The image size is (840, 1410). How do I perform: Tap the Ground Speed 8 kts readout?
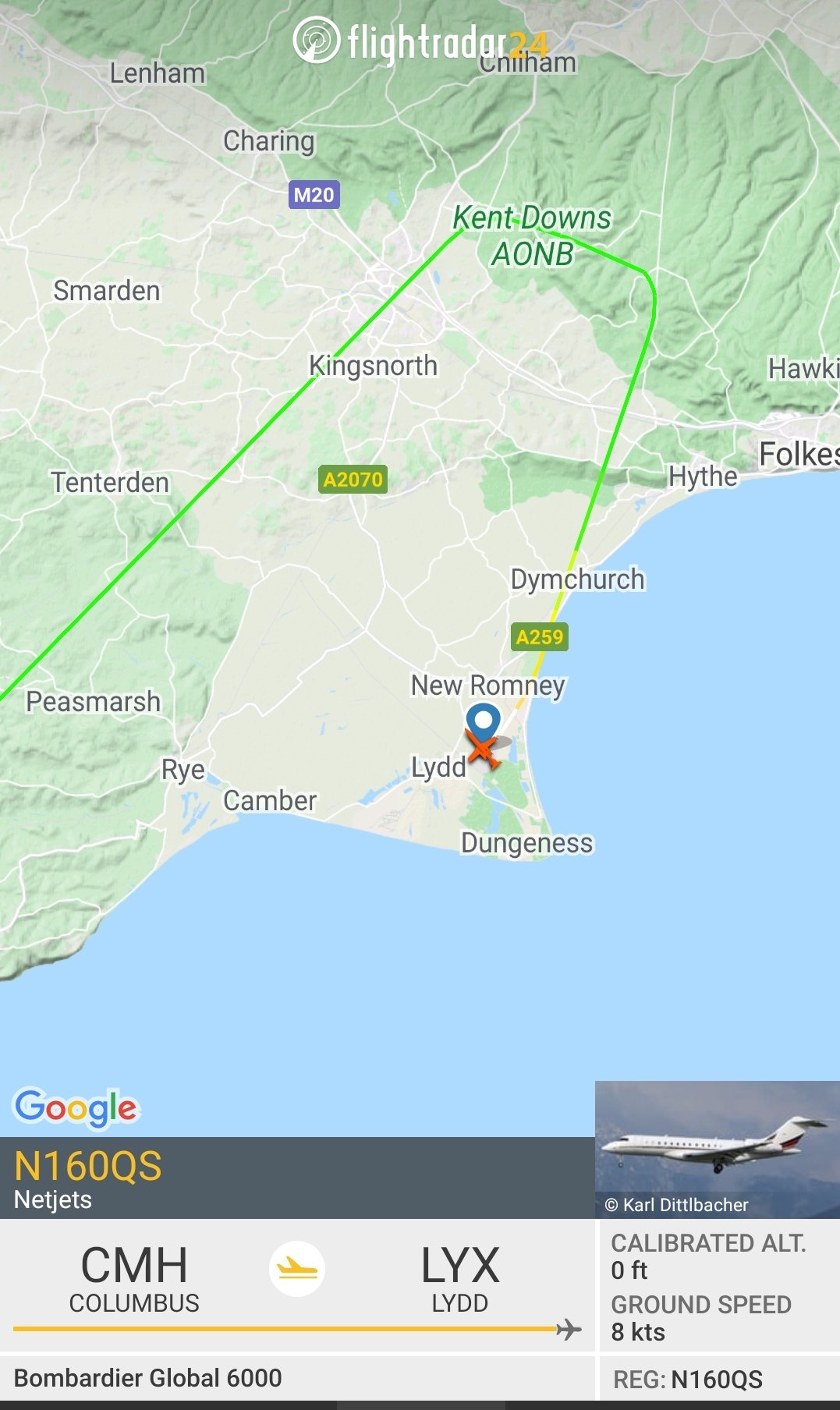click(701, 1318)
